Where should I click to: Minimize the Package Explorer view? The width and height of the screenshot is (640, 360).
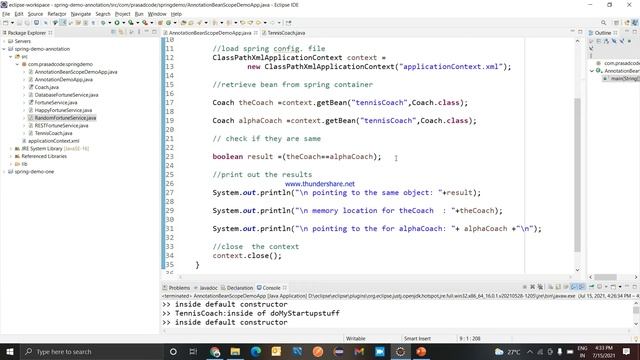pos(147,32)
